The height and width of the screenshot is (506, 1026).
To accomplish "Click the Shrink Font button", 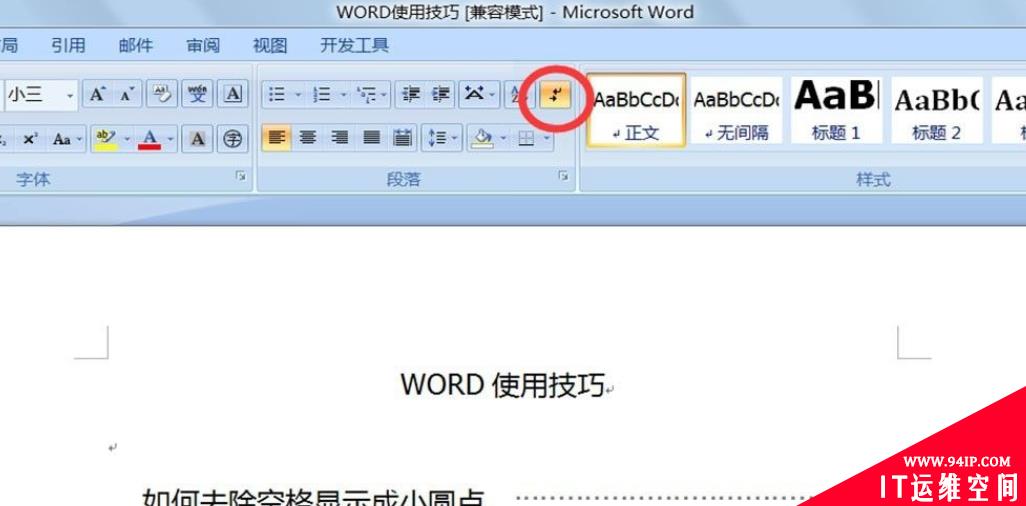I will (126, 95).
